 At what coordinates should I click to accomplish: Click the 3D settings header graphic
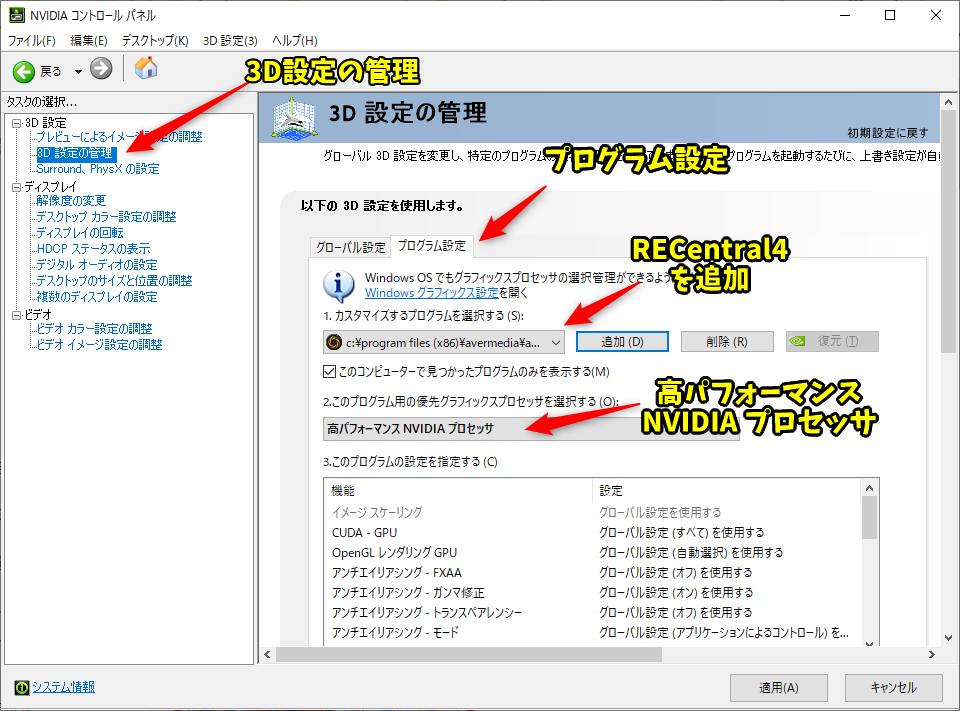pyautogui.click(x=294, y=118)
